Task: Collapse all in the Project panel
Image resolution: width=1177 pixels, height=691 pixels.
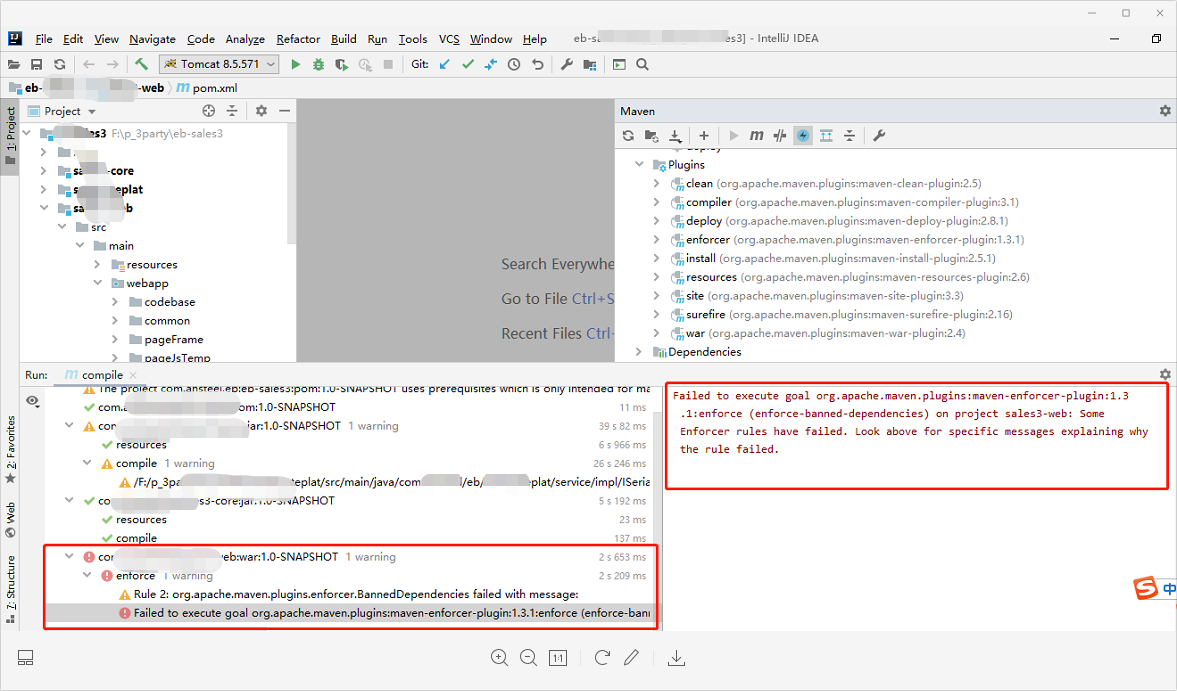Action: 232,111
